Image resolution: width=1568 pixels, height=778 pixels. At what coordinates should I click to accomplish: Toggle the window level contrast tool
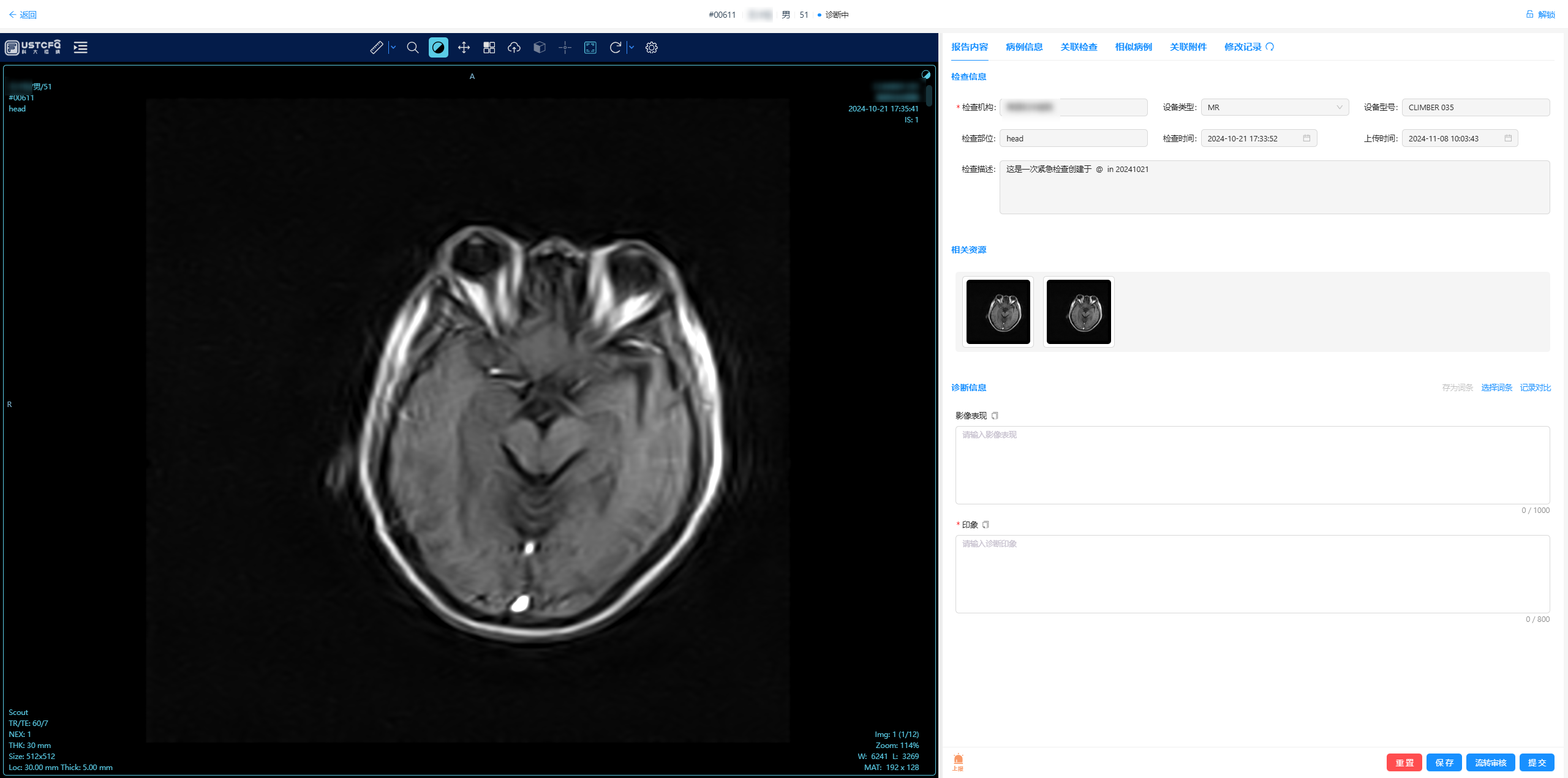pyautogui.click(x=438, y=47)
